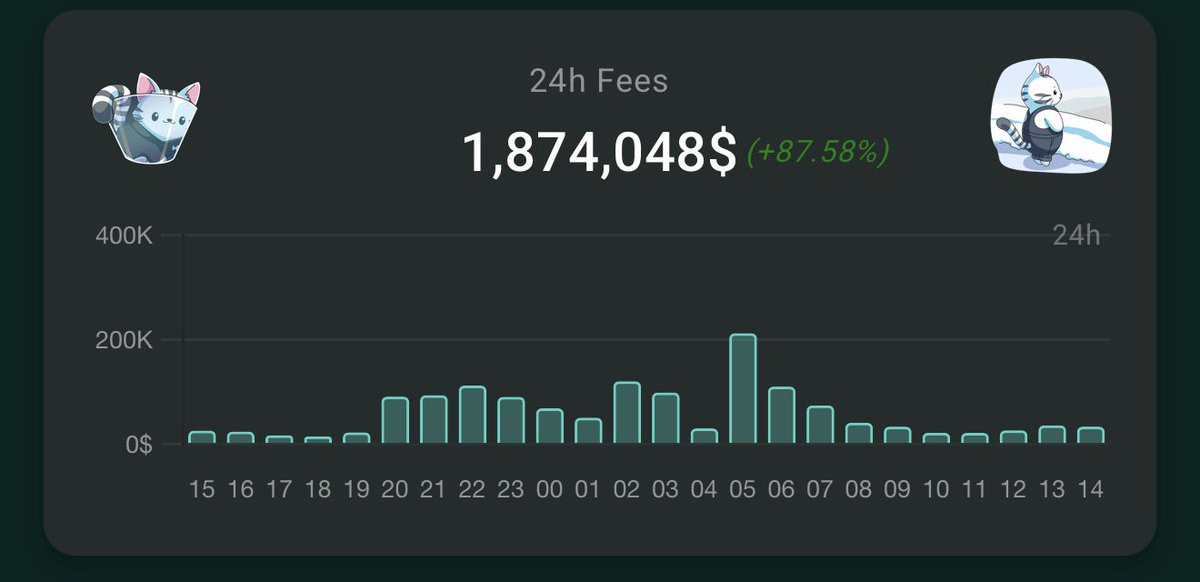Screen dimensions: 1200x582
Task: Select the bar for hour 16
Action: 240,438
